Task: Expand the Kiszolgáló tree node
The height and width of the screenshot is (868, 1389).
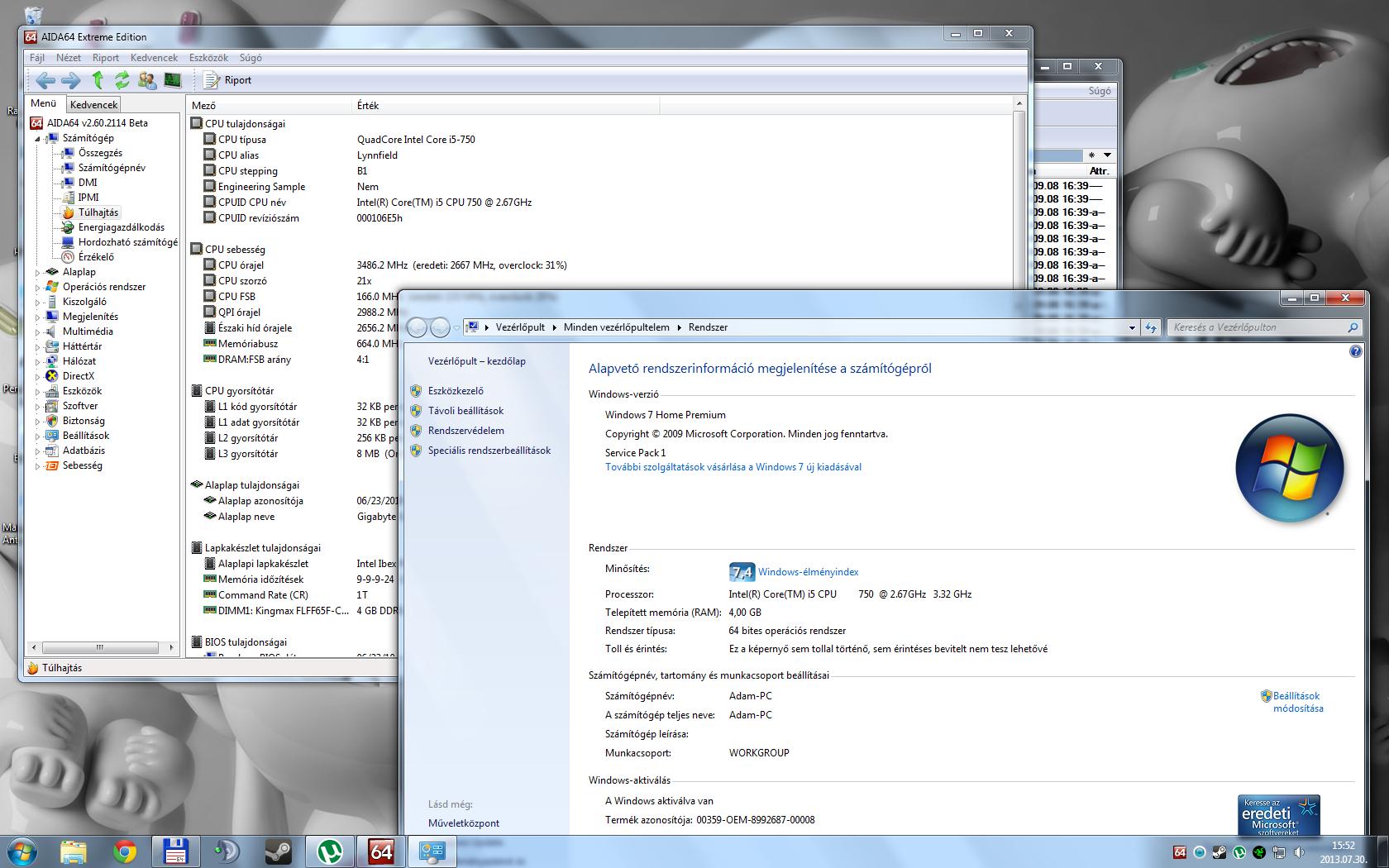Action: click(x=37, y=303)
